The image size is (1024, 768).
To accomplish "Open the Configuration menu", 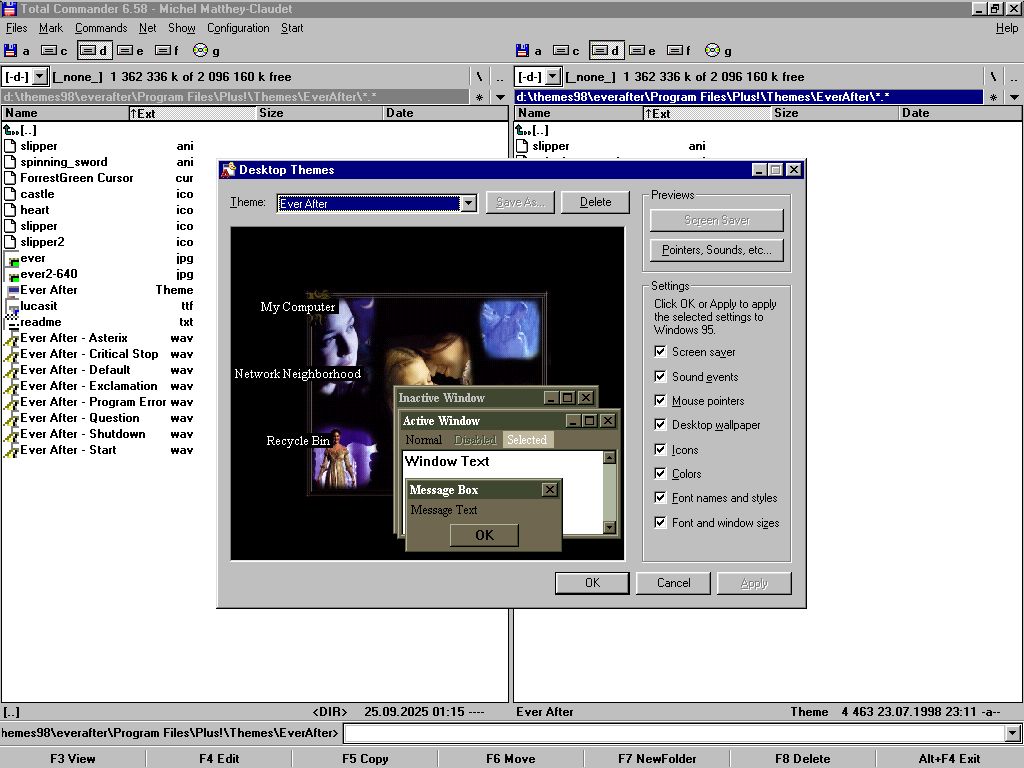I will point(238,28).
